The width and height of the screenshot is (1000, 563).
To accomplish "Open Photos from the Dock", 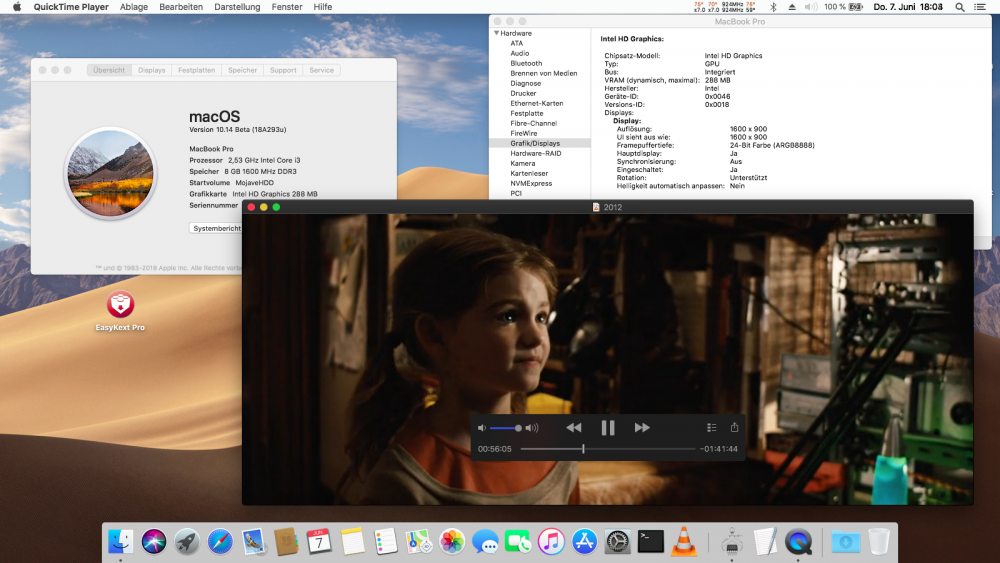I will (x=452, y=542).
